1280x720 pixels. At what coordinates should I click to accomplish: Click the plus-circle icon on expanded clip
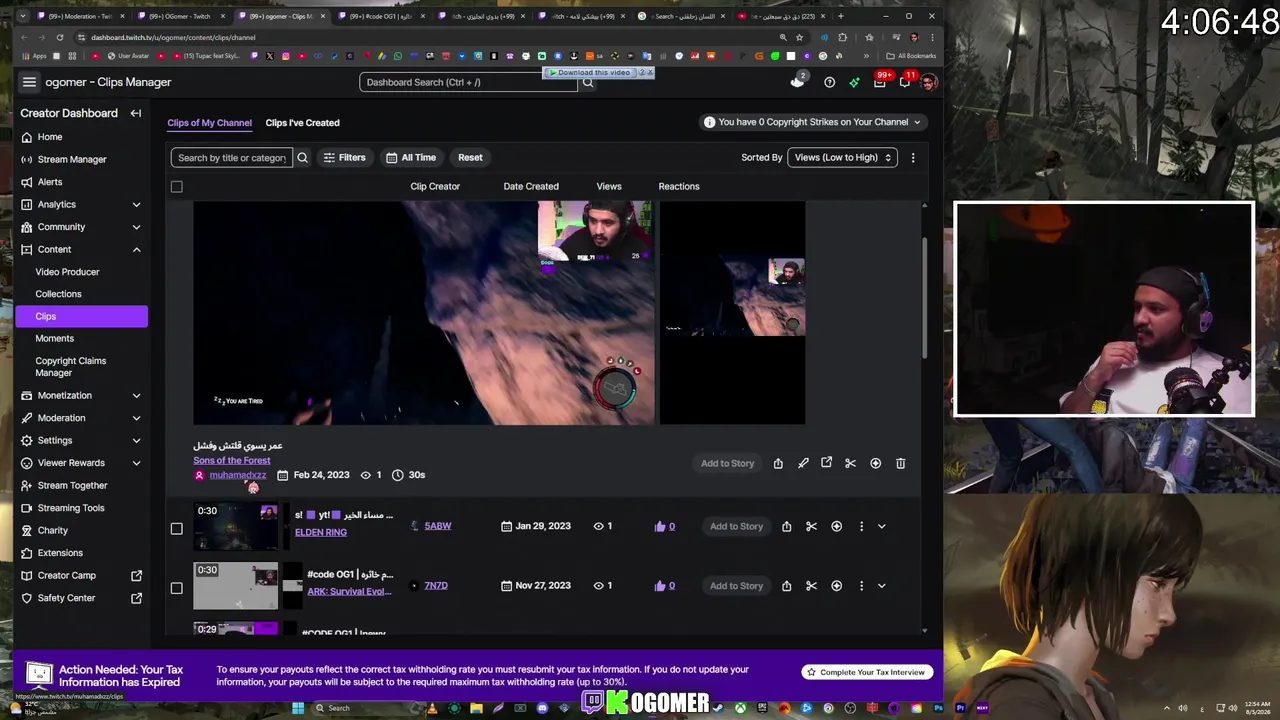pos(875,463)
